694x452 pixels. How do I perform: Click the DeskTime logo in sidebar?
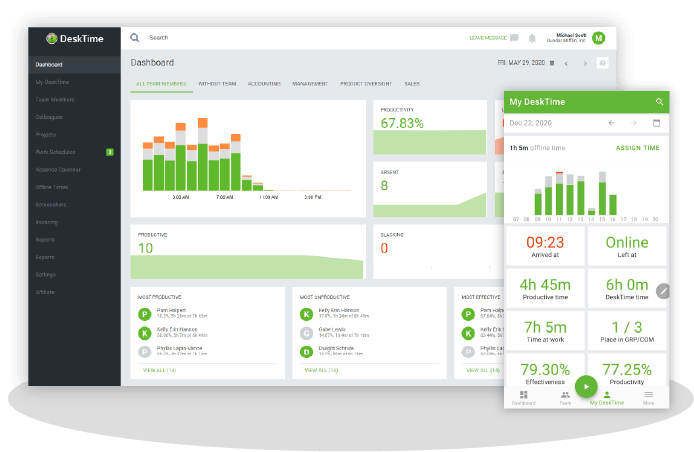[75, 39]
